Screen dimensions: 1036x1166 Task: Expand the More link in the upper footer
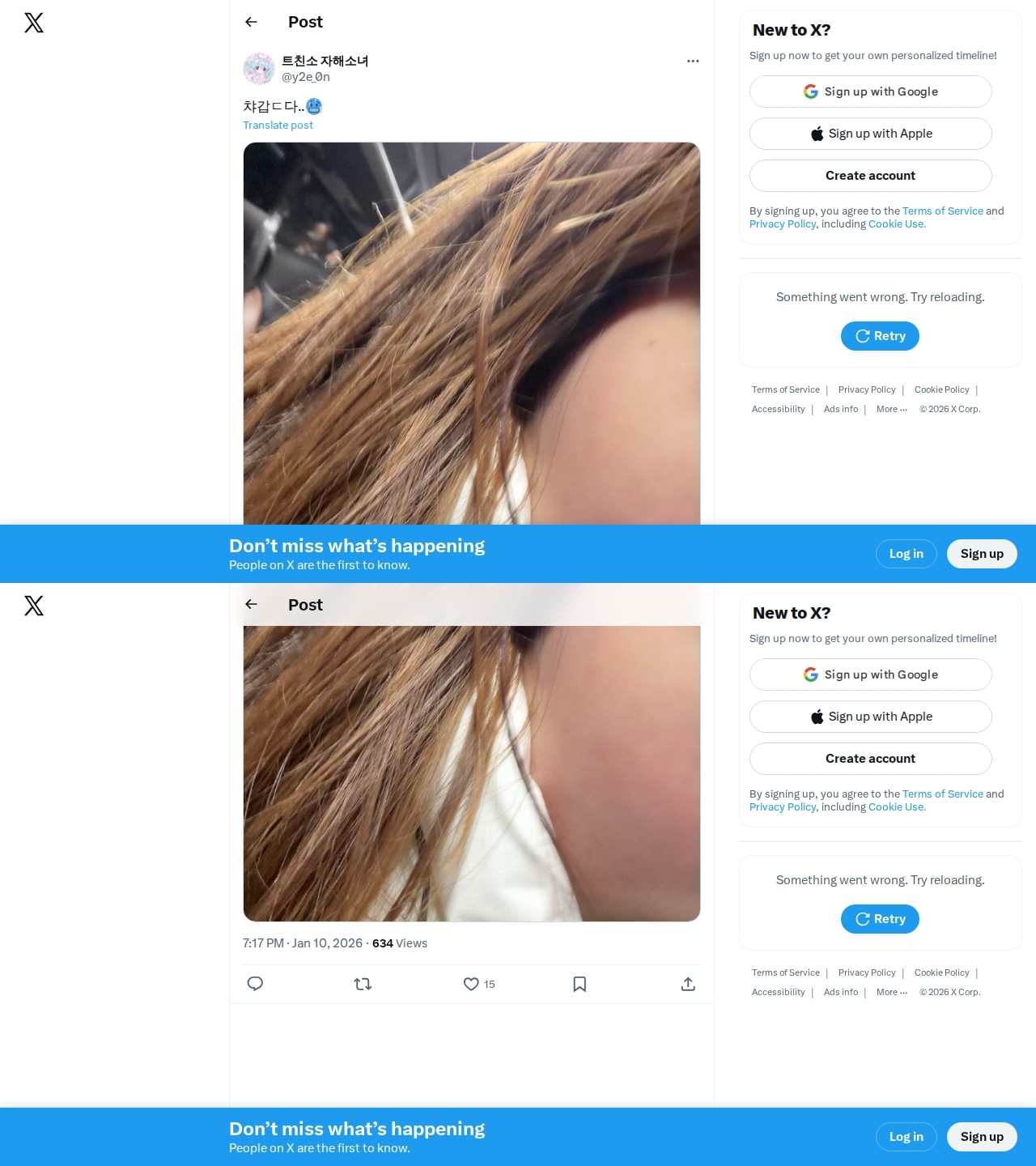pyautogui.click(x=892, y=409)
